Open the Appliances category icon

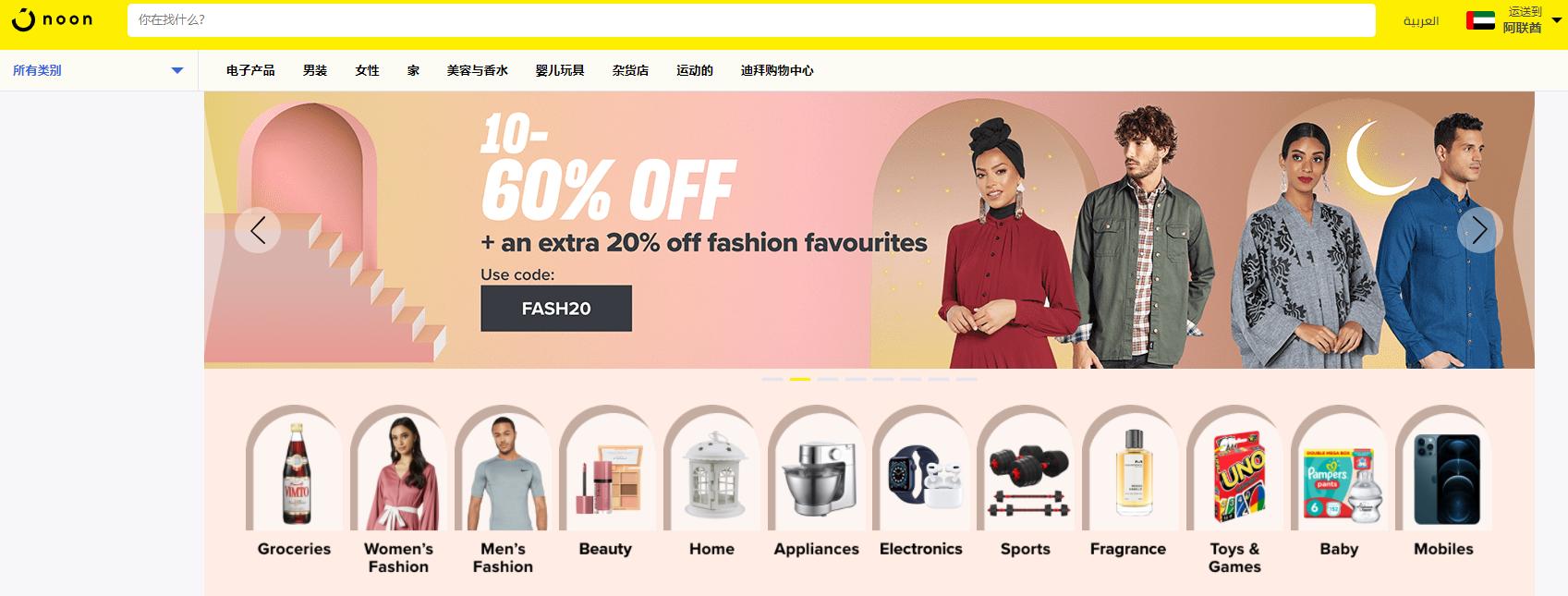816,469
